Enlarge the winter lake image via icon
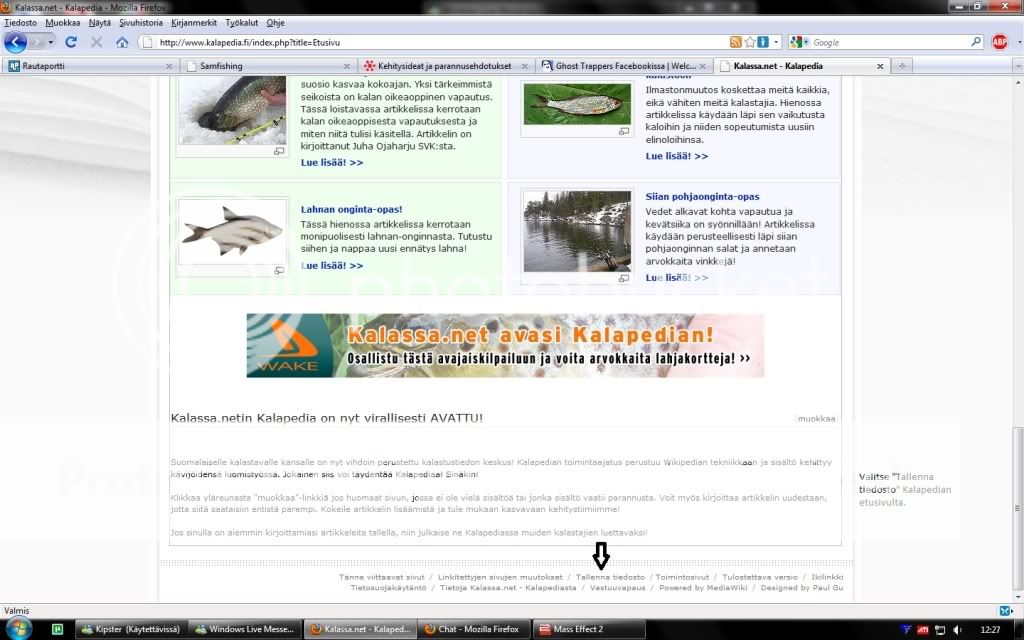Screen dimensions: 1024x640 pyautogui.click(x=624, y=279)
